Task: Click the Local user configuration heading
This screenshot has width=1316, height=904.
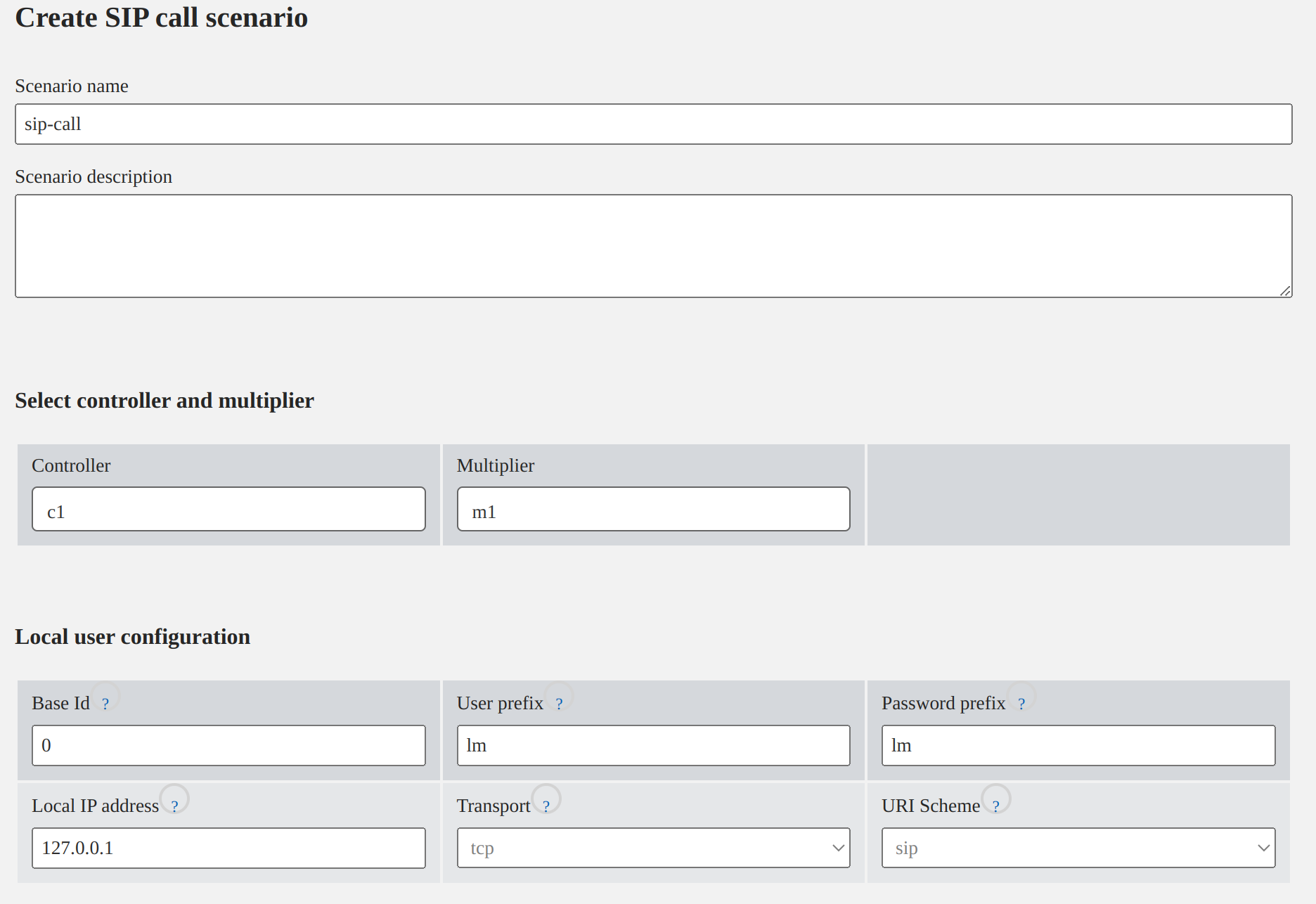Action: (133, 637)
